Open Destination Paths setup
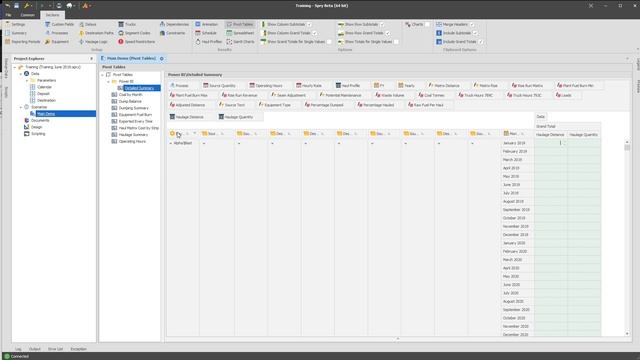 click(96, 33)
